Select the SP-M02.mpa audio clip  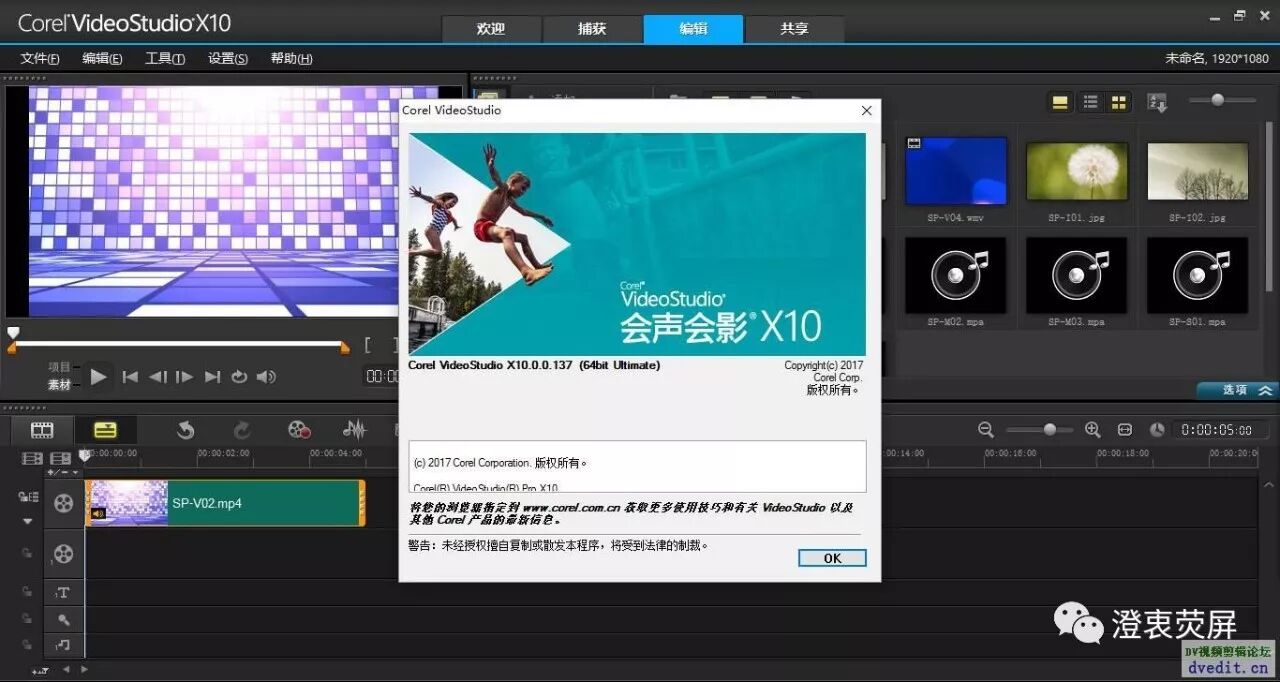pyautogui.click(x=955, y=275)
